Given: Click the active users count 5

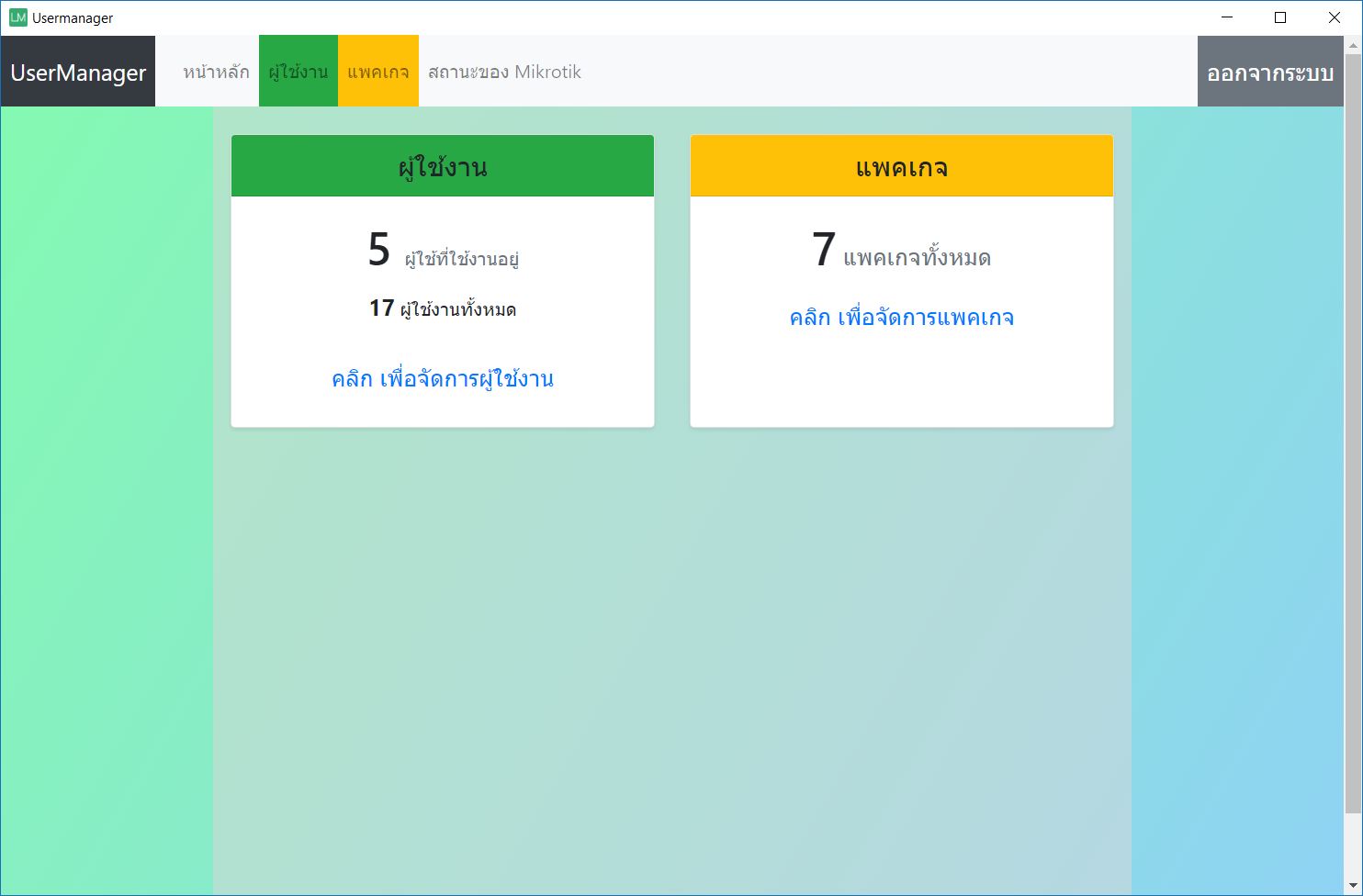Looking at the screenshot, I should tap(379, 250).
